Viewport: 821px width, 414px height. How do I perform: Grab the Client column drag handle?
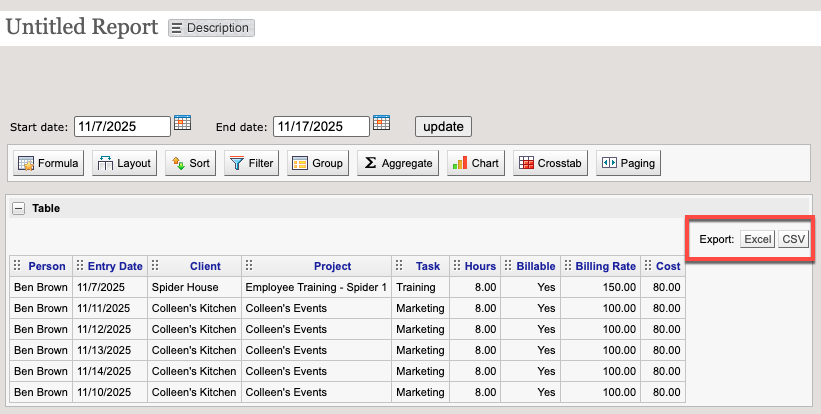pos(155,265)
